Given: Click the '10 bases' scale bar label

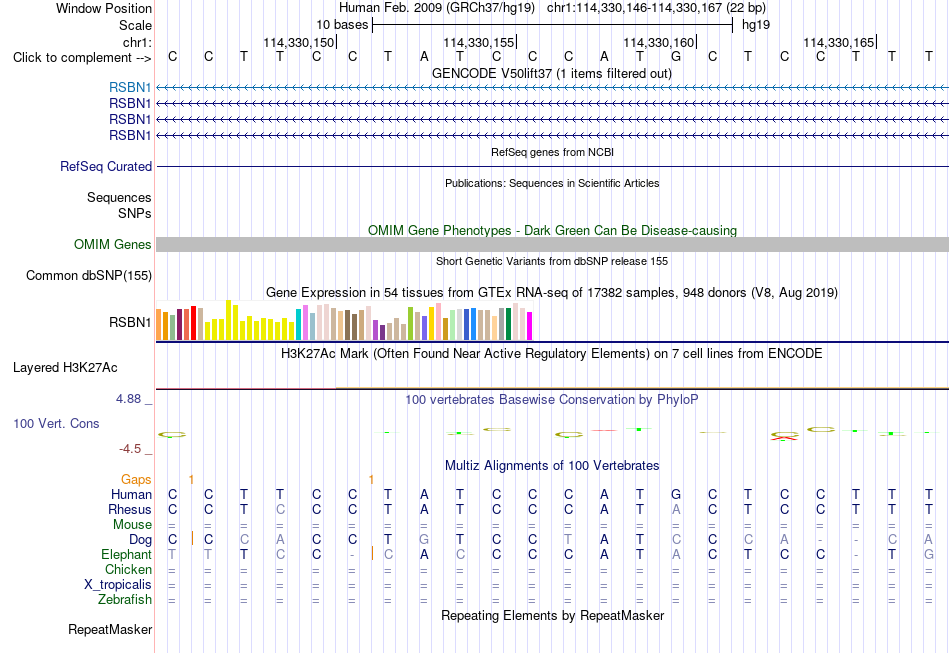Looking at the screenshot, I should tap(342, 25).
